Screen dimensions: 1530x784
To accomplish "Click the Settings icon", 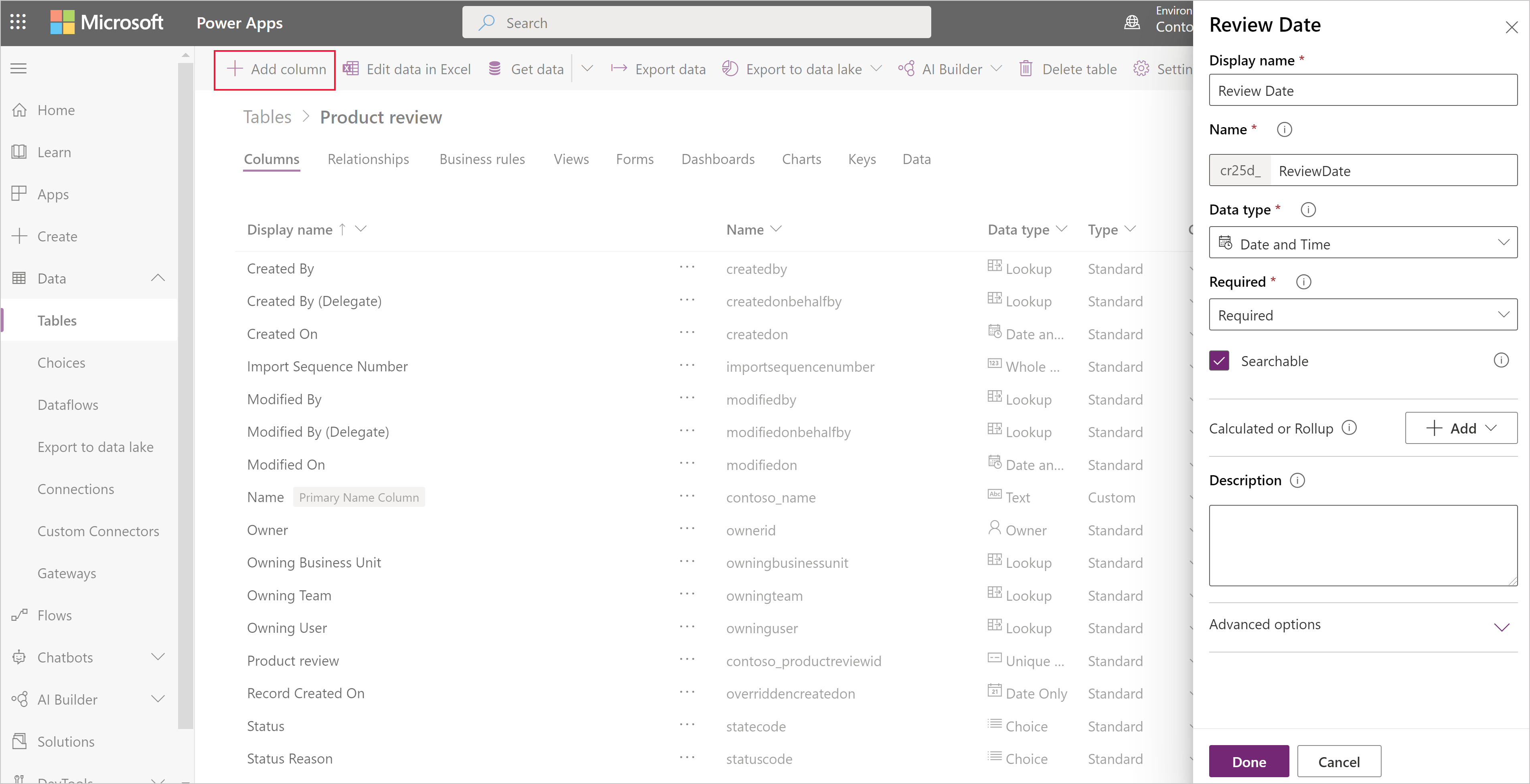I will point(1142,69).
